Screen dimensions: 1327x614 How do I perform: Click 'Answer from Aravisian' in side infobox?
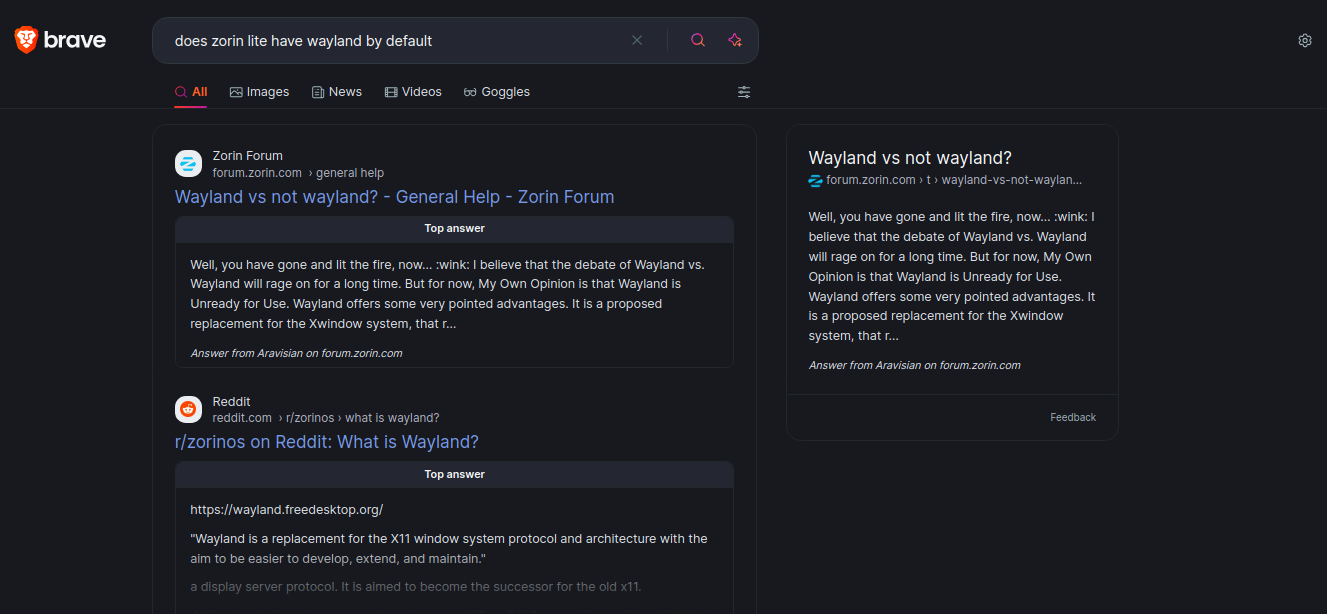pos(914,365)
